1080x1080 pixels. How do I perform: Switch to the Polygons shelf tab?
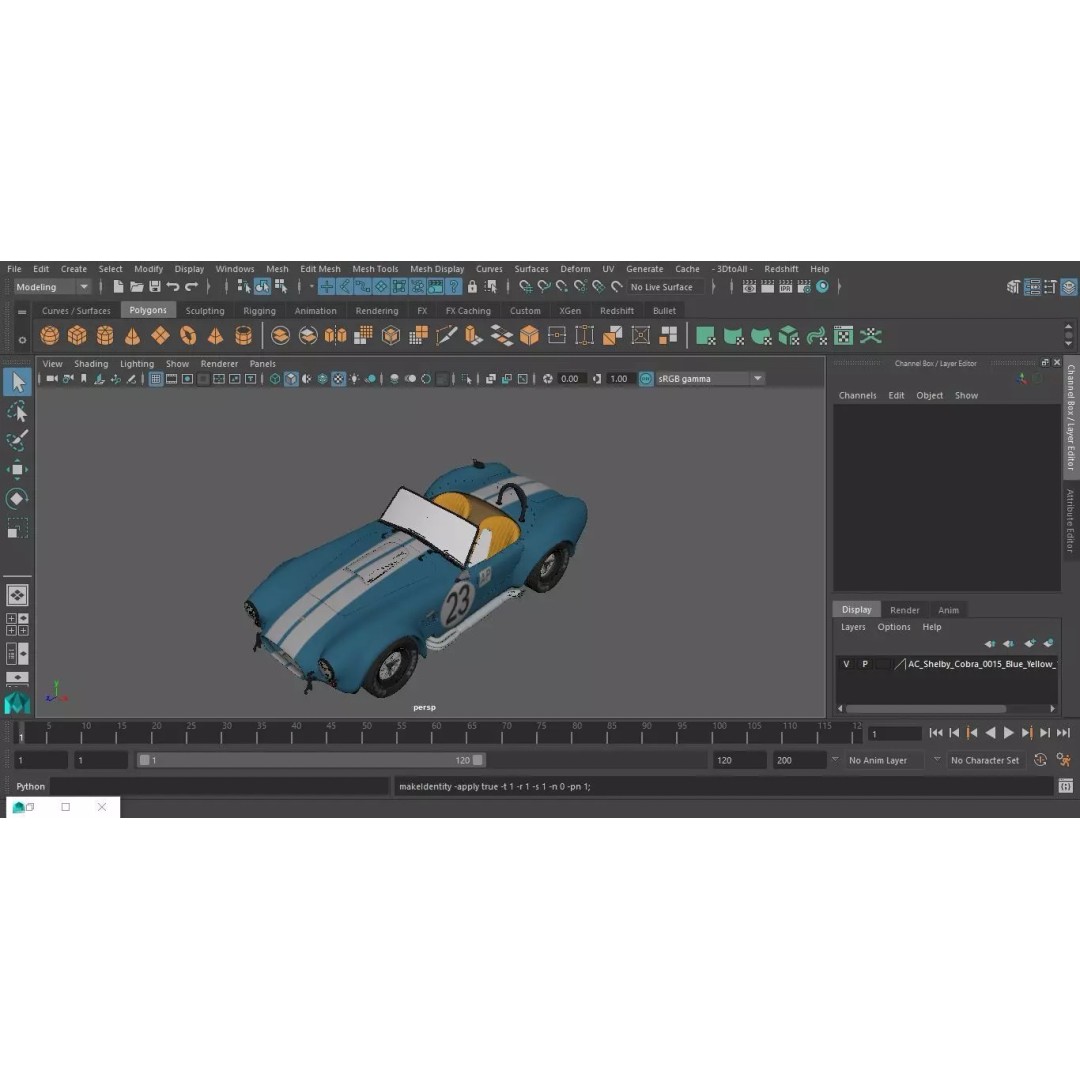coord(148,310)
